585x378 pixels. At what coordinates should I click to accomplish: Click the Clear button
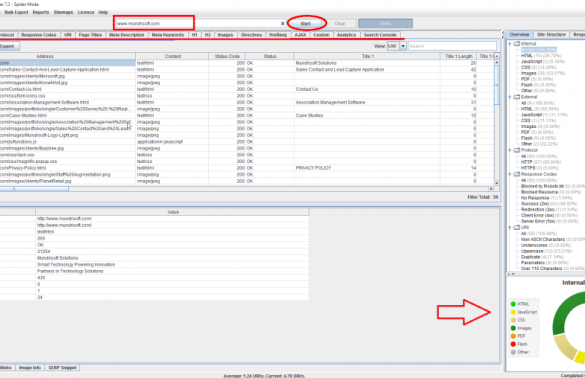click(x=340, y=24)
